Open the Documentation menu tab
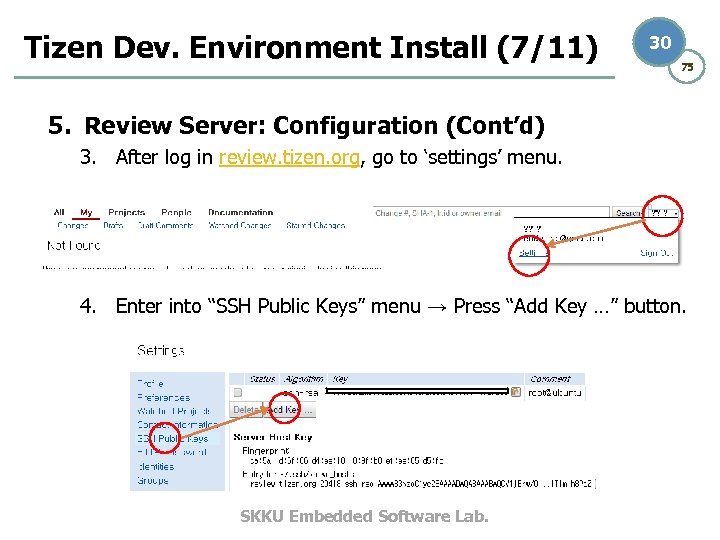720x540 pixels. point(240,212)
